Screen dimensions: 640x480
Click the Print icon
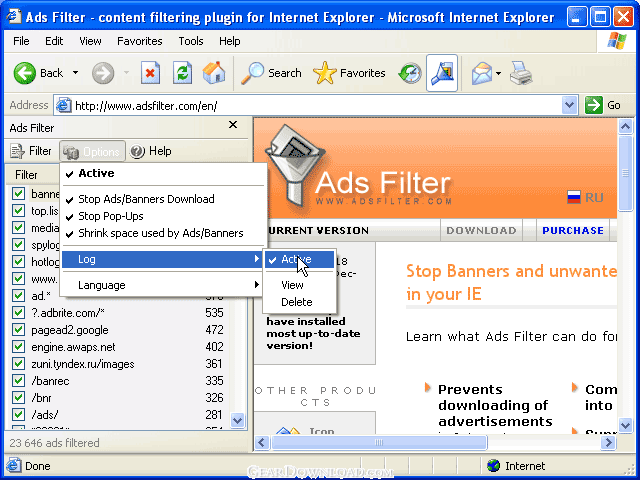[520, 73]
